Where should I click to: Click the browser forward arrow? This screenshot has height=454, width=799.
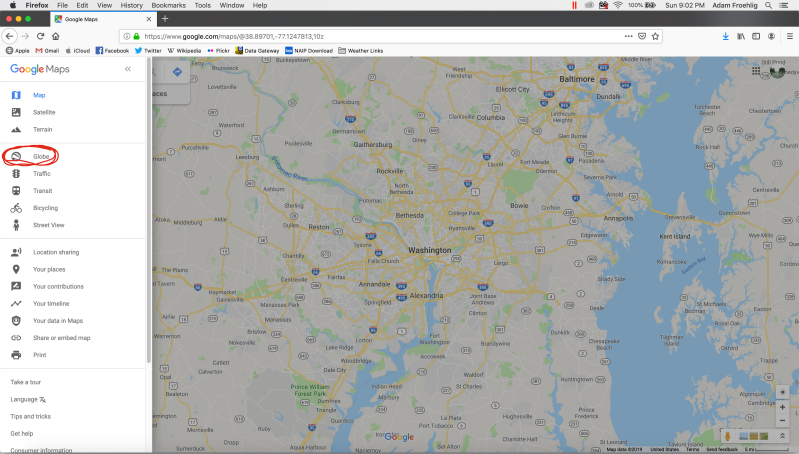25,36
